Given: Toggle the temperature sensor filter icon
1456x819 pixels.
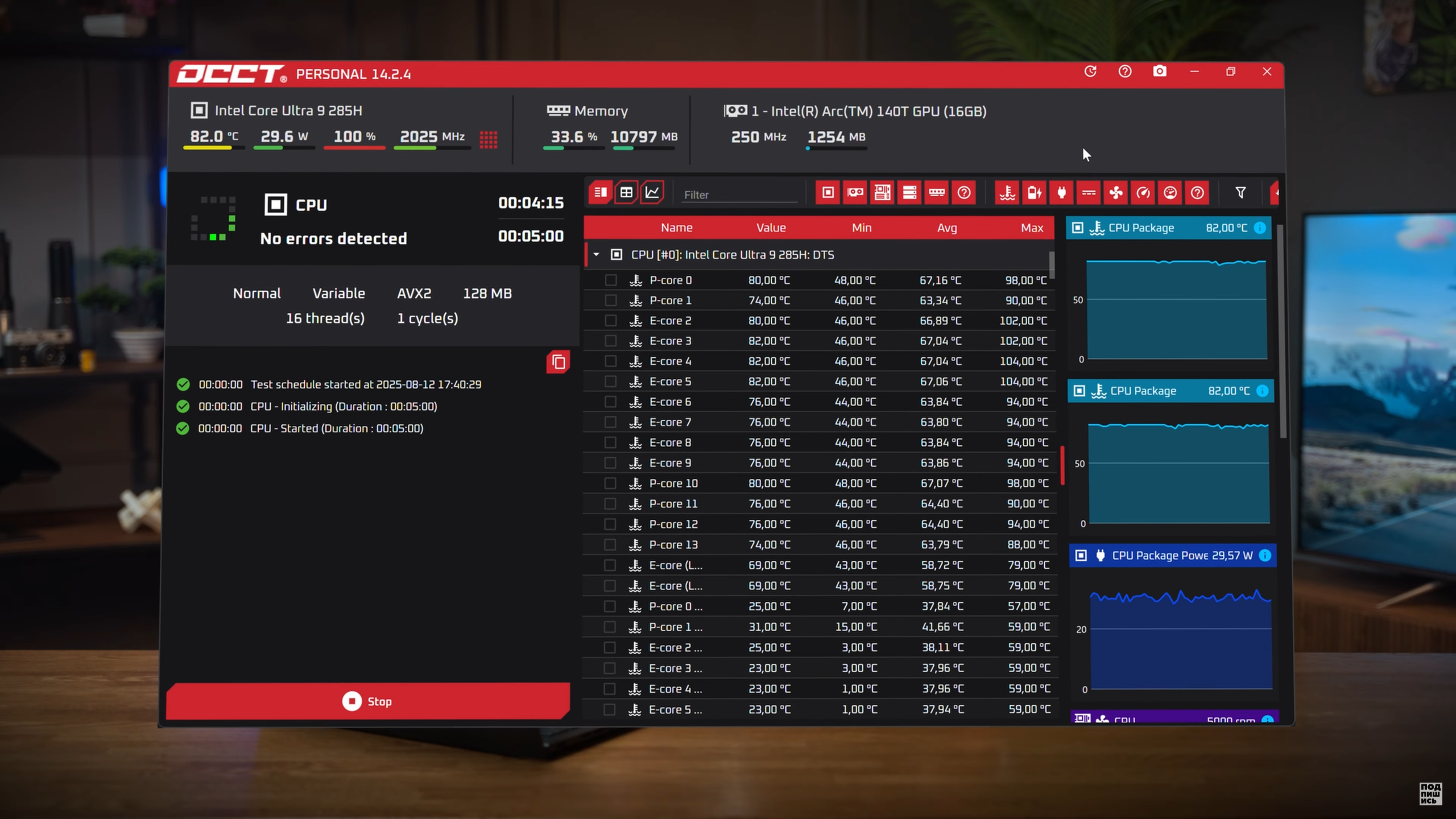Looking at the screenshot, I should pos(1007,193).
